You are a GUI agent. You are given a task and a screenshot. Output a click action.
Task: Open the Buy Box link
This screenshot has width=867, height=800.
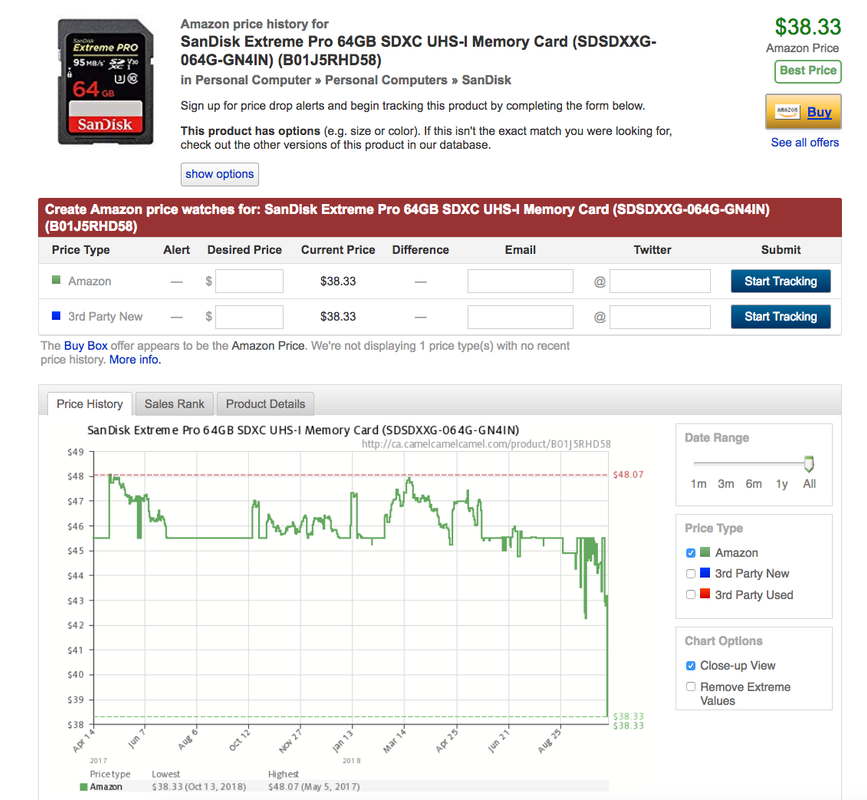[86, 346]
